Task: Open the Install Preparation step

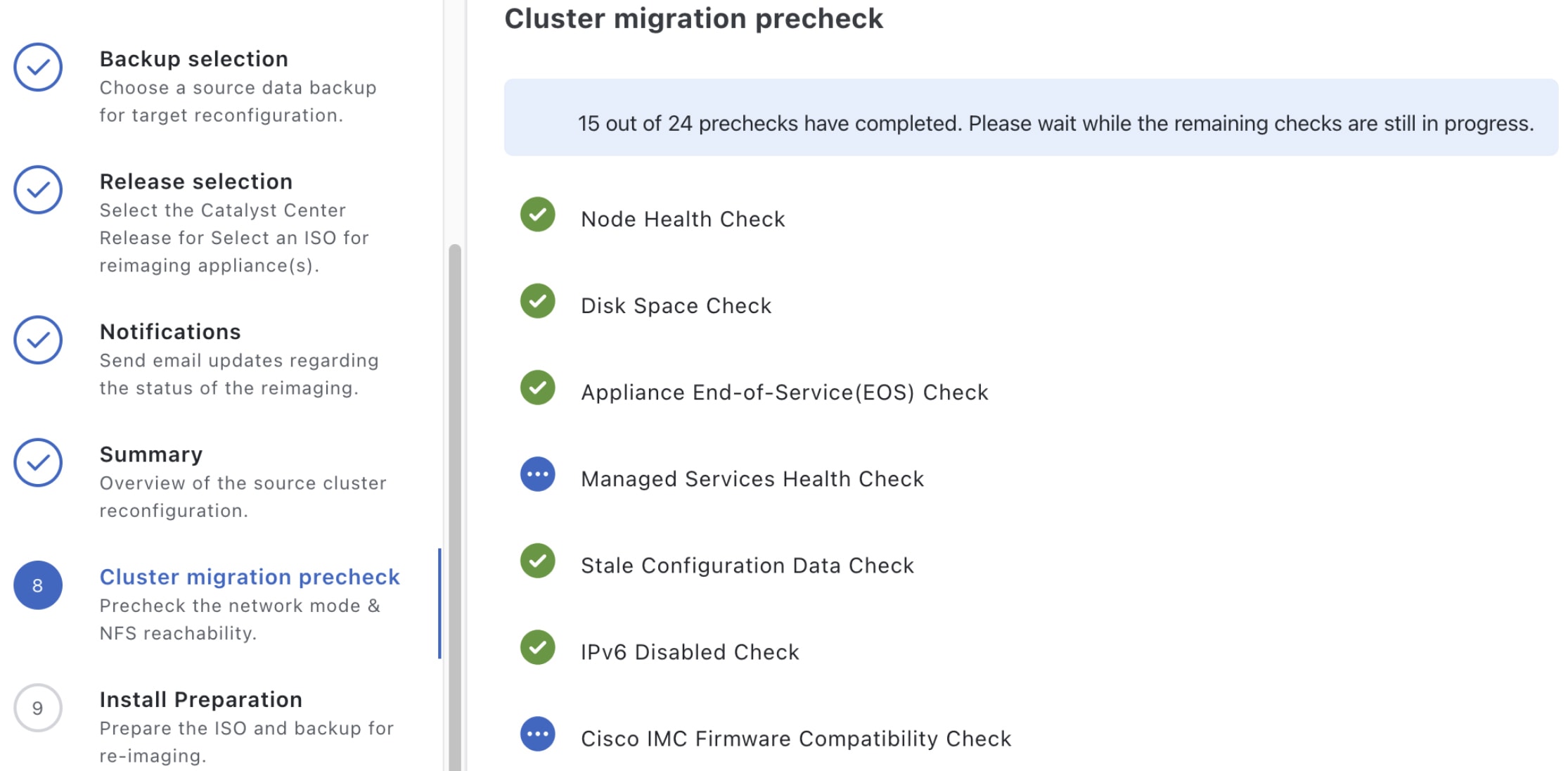Action: point(201,699)
